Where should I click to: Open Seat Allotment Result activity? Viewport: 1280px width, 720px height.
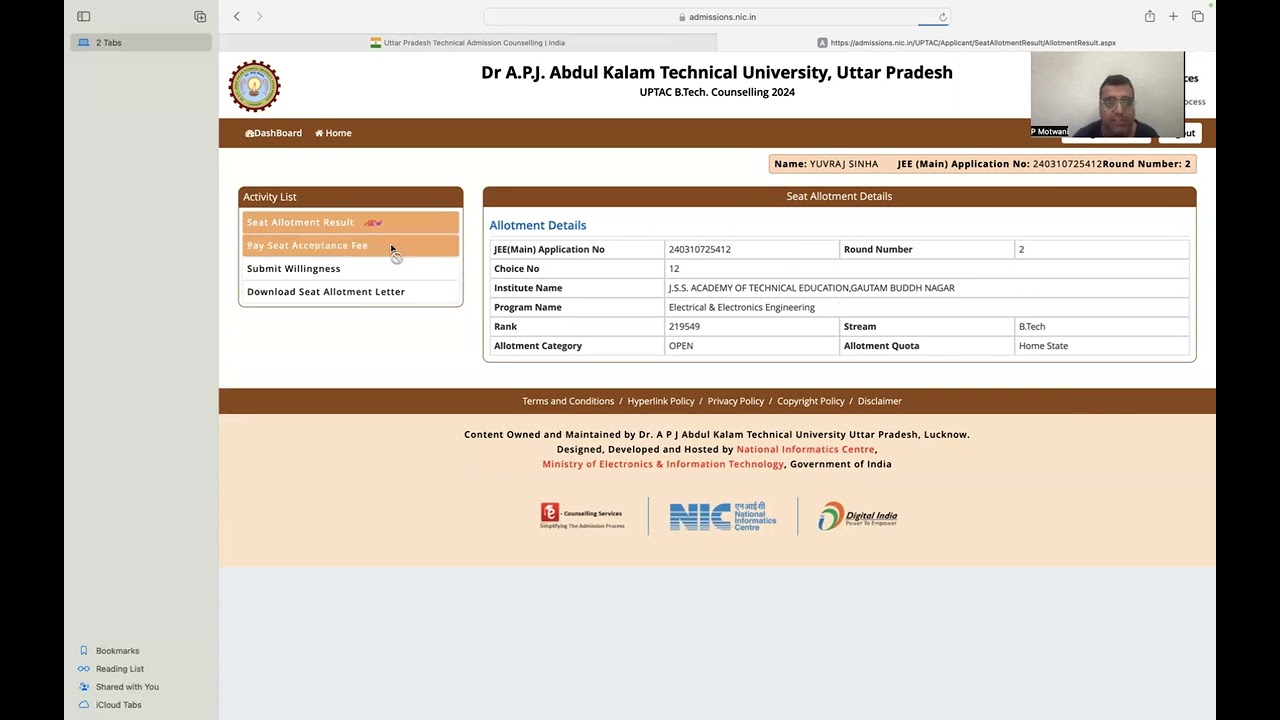coord(350,222)
